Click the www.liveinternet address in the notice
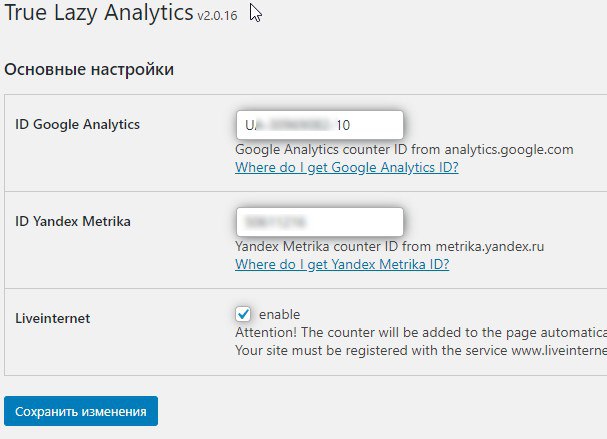The width and height of the screenshot is (607, 439). pos(559,350)
